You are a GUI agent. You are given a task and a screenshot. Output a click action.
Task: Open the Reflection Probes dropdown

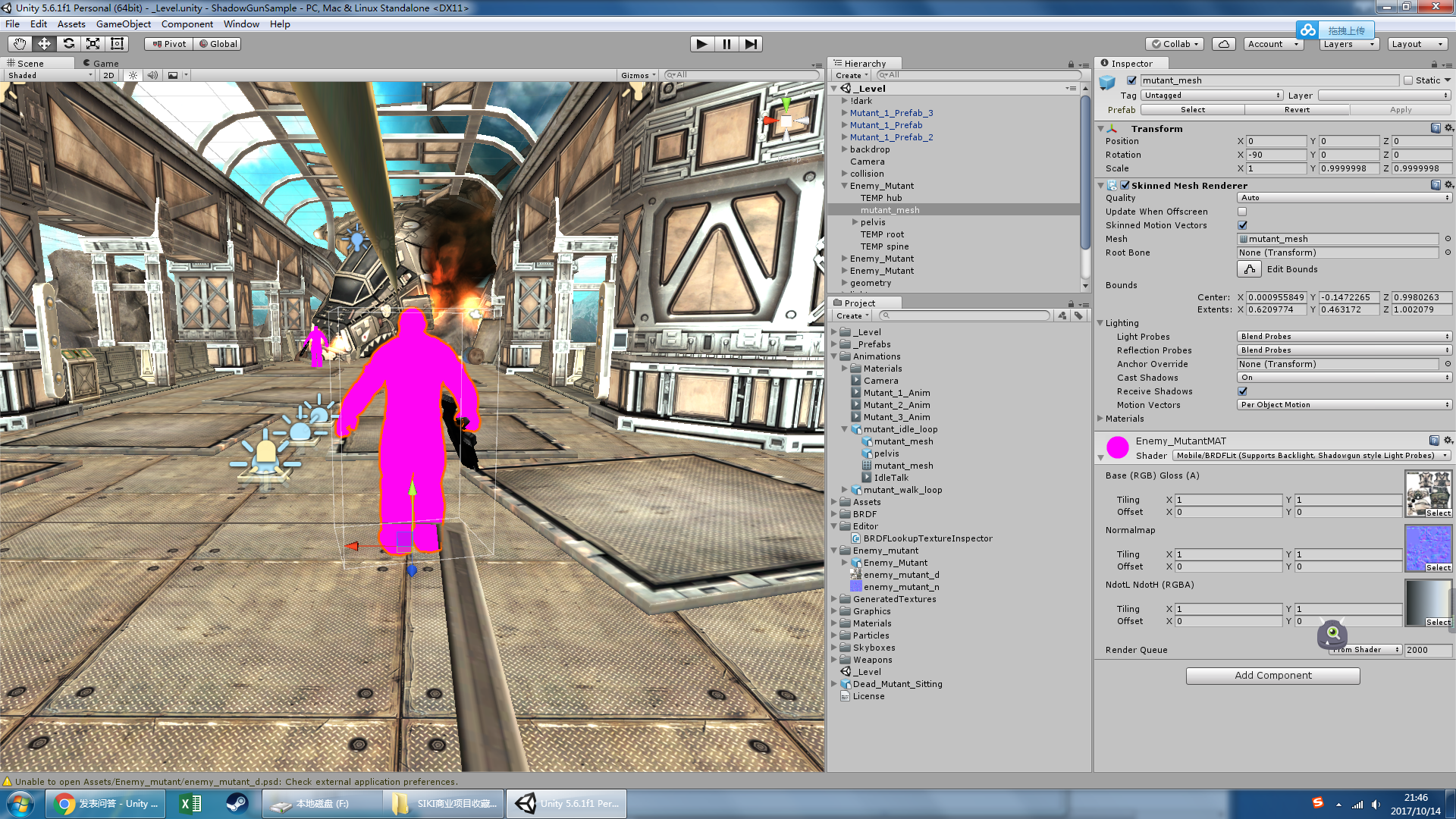[1345, 350]
